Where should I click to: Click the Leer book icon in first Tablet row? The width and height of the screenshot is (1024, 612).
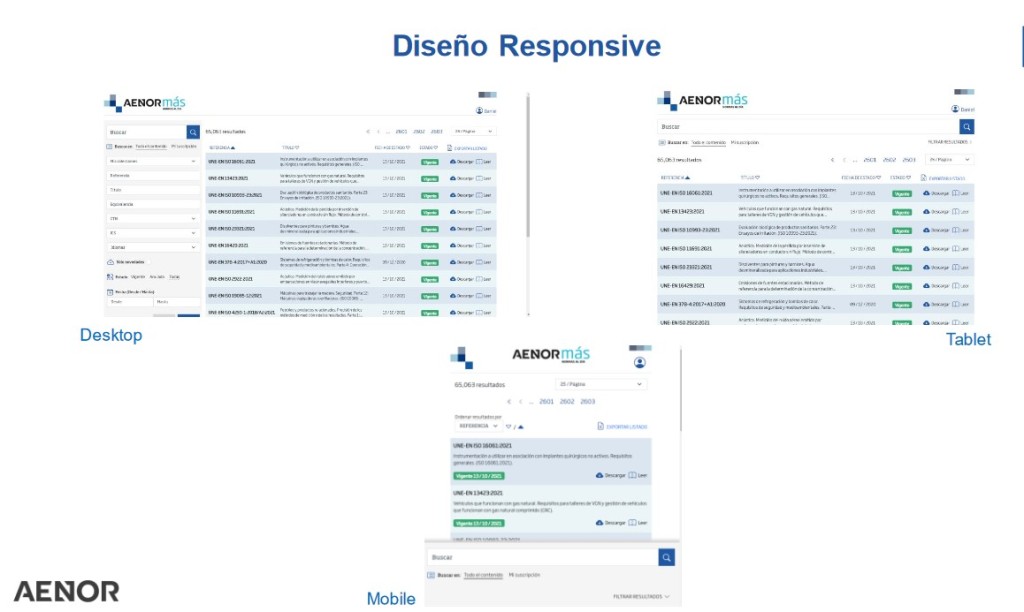[x=956, y=193]
